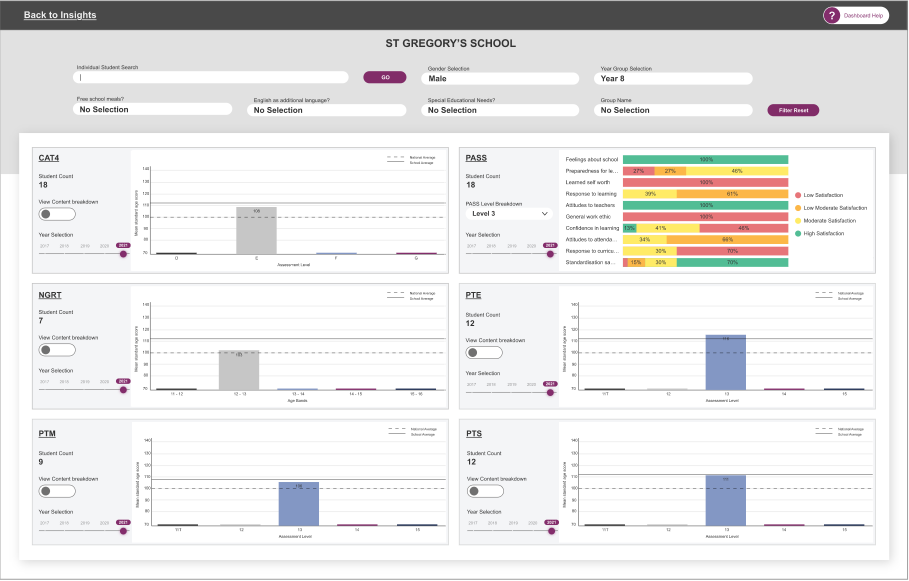Enable NGRT View Content breakdown switch
Screen dimensions: 909x581
pos(51,351)
